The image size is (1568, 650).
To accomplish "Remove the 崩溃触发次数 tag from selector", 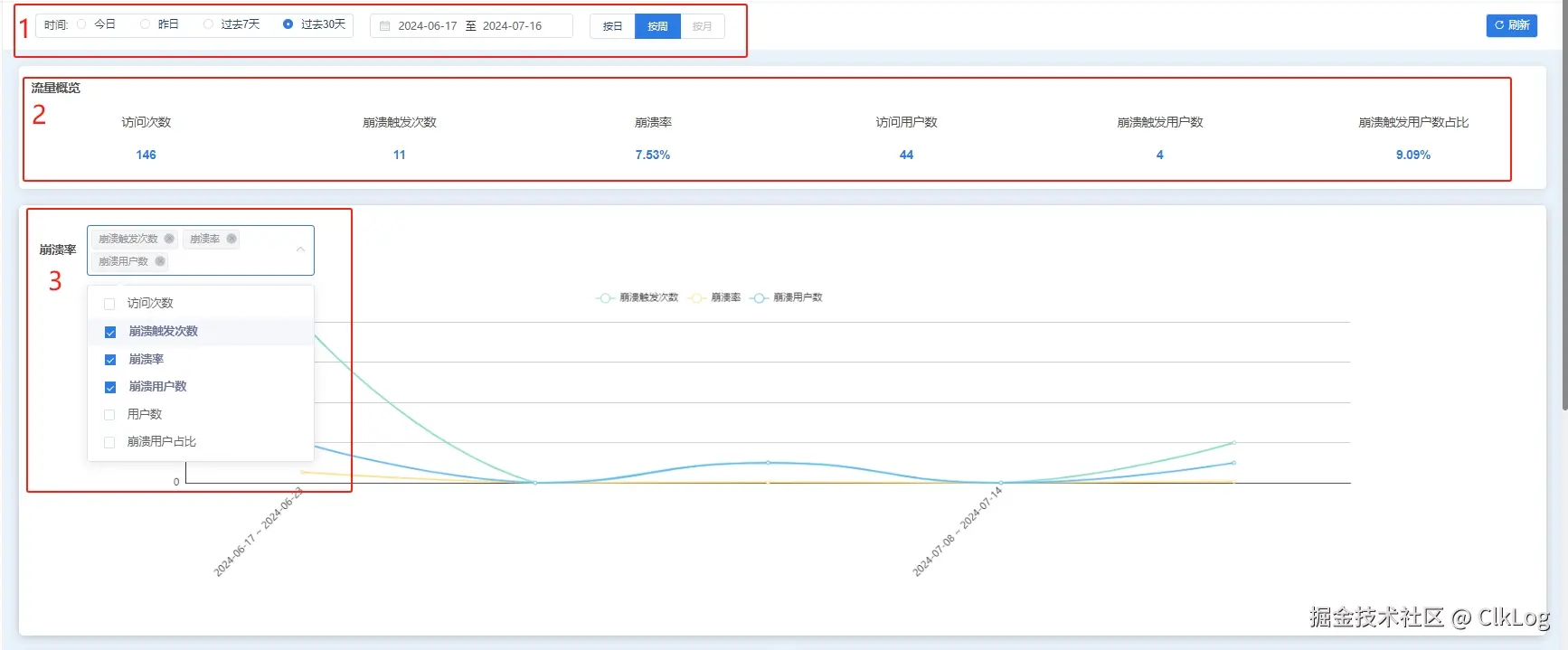I will click(169, 239).
